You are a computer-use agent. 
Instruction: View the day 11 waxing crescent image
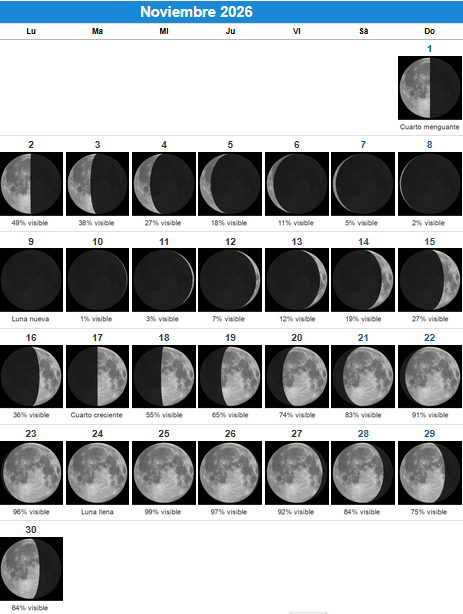coord(164,280)
